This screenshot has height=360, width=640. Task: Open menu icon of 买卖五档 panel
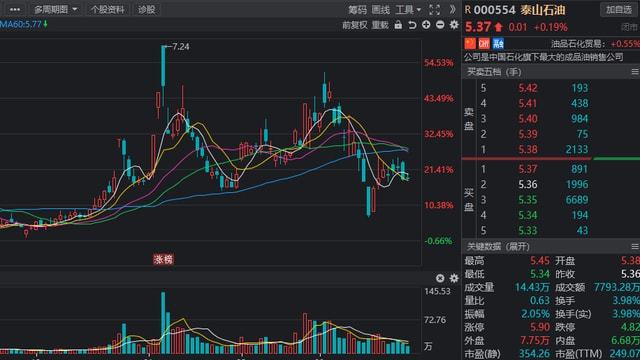click(x=635, y=72)
